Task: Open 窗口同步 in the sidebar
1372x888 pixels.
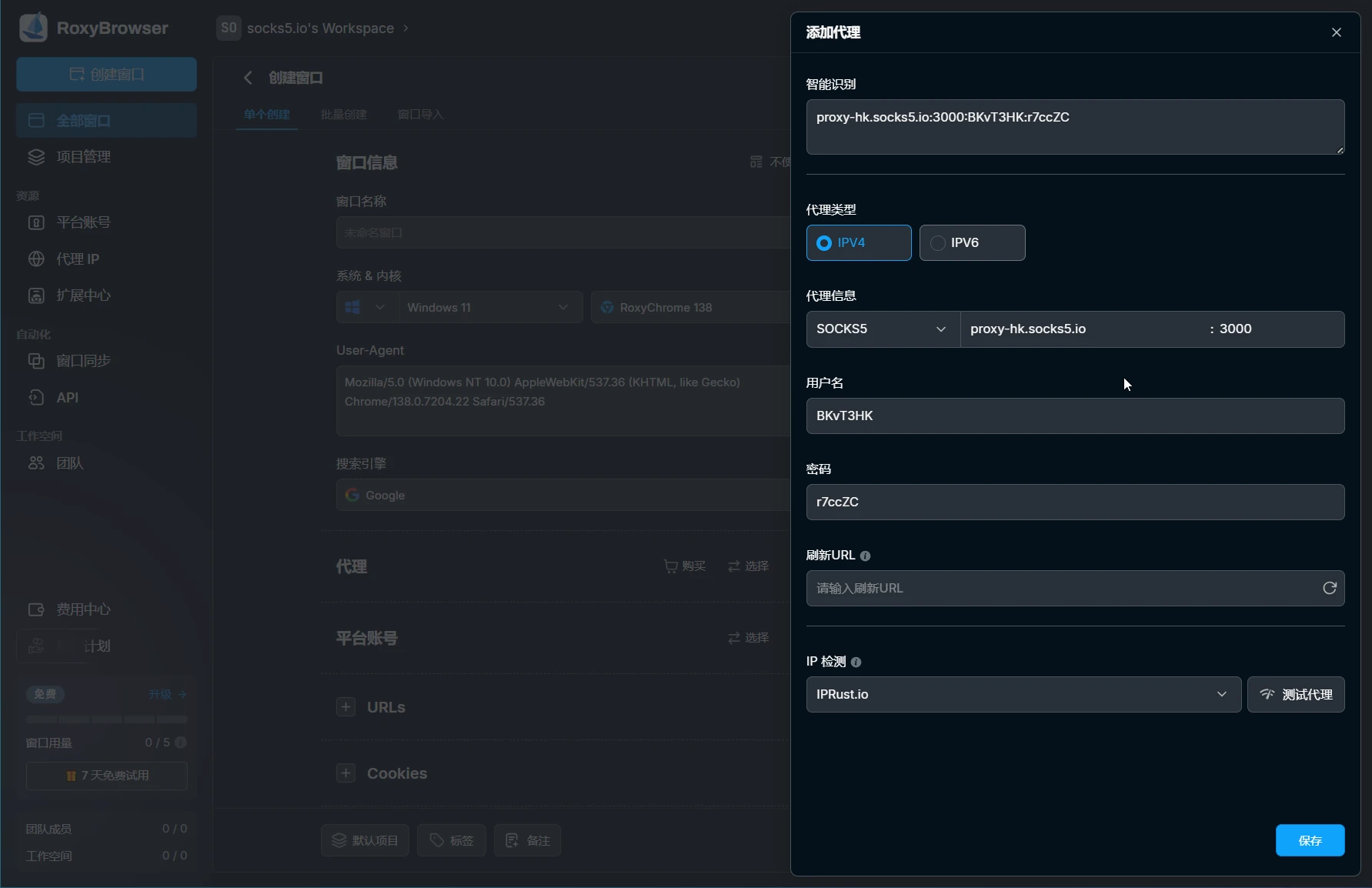Action: (x=106, y=361)
